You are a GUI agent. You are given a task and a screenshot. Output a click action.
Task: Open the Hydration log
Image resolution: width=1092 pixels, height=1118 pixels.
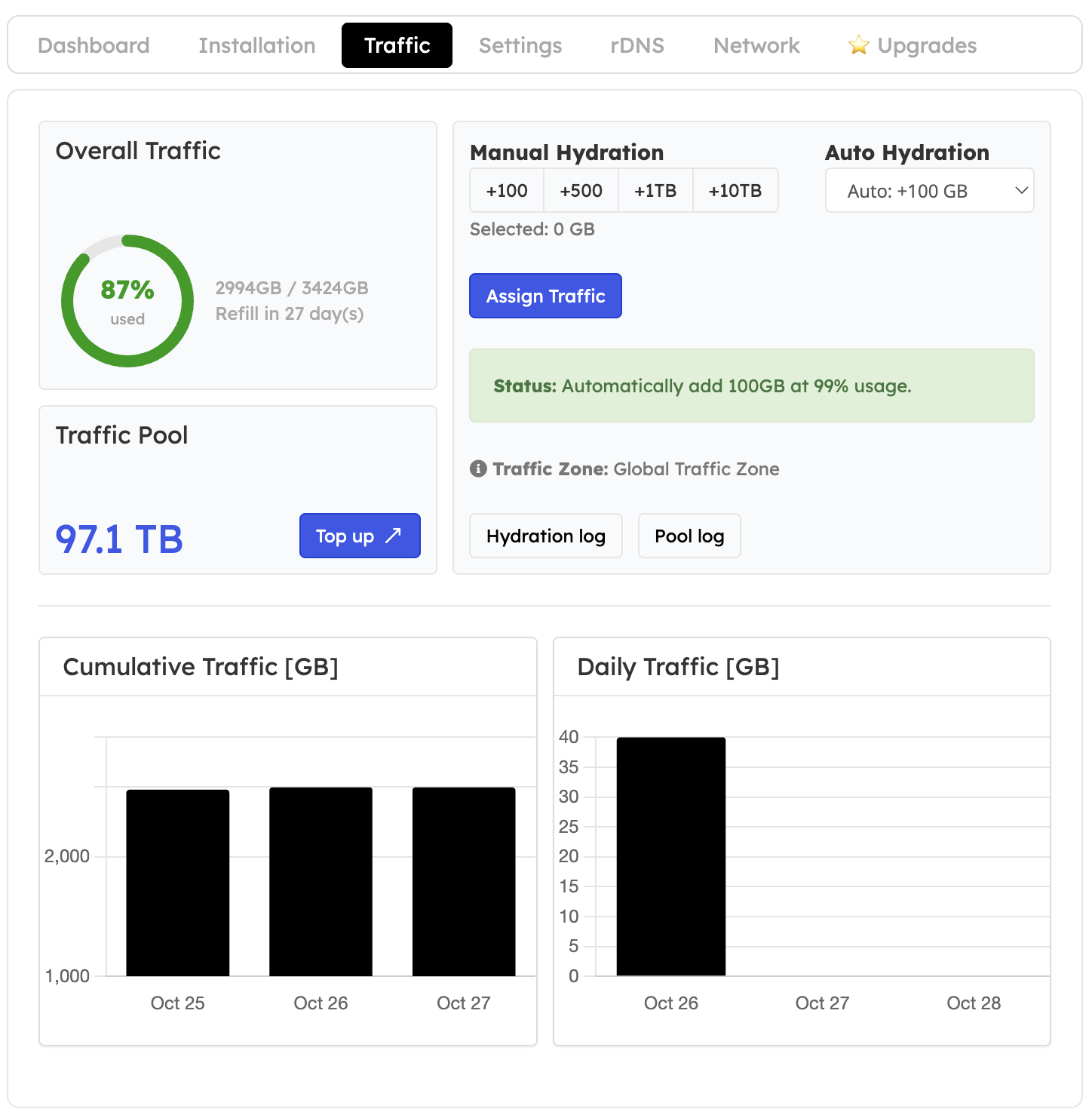(x=545, y=536)
